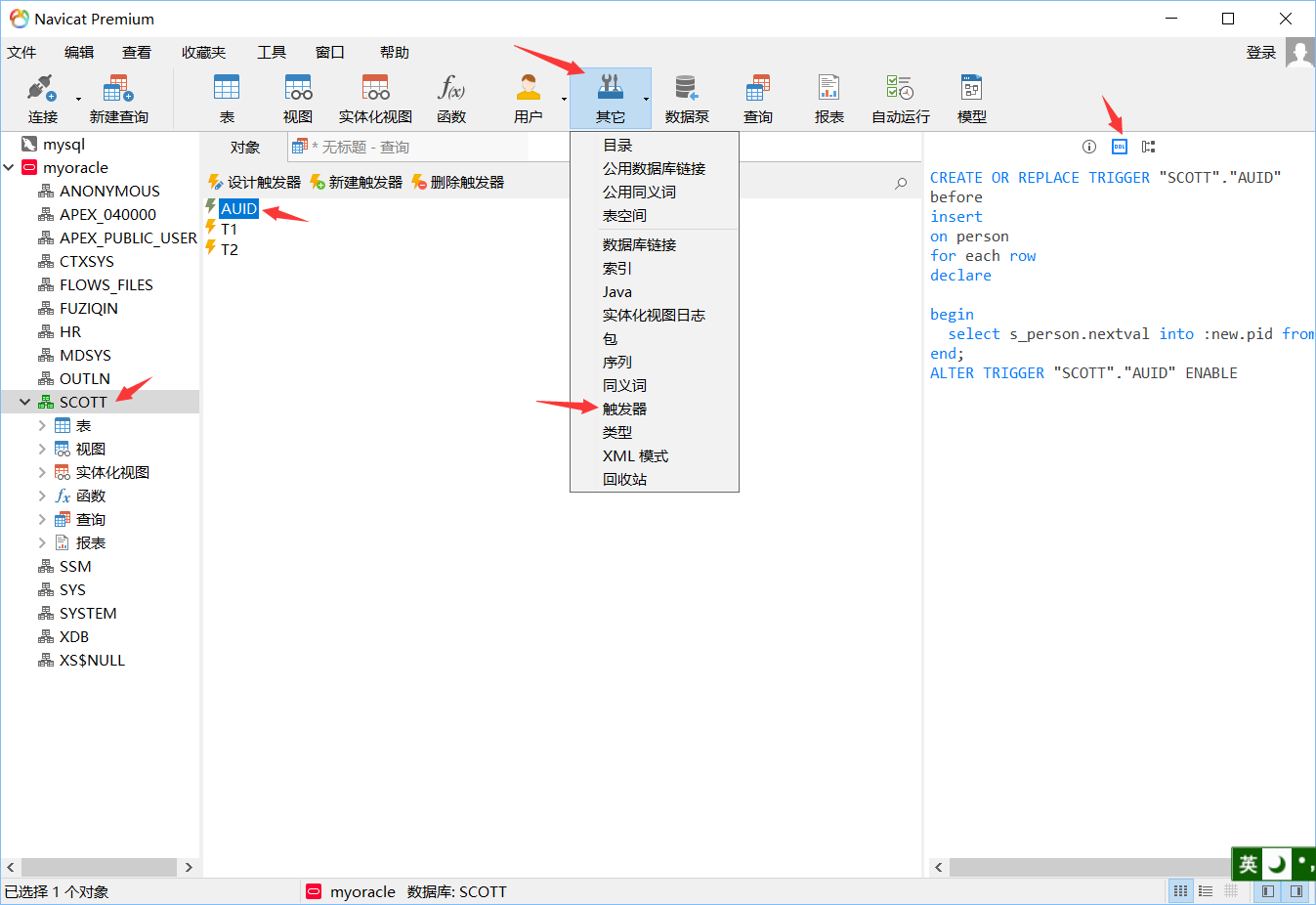Click 设计触发器 button
Viewport: 1316px width, 905px height.
[x=254, y=183]
